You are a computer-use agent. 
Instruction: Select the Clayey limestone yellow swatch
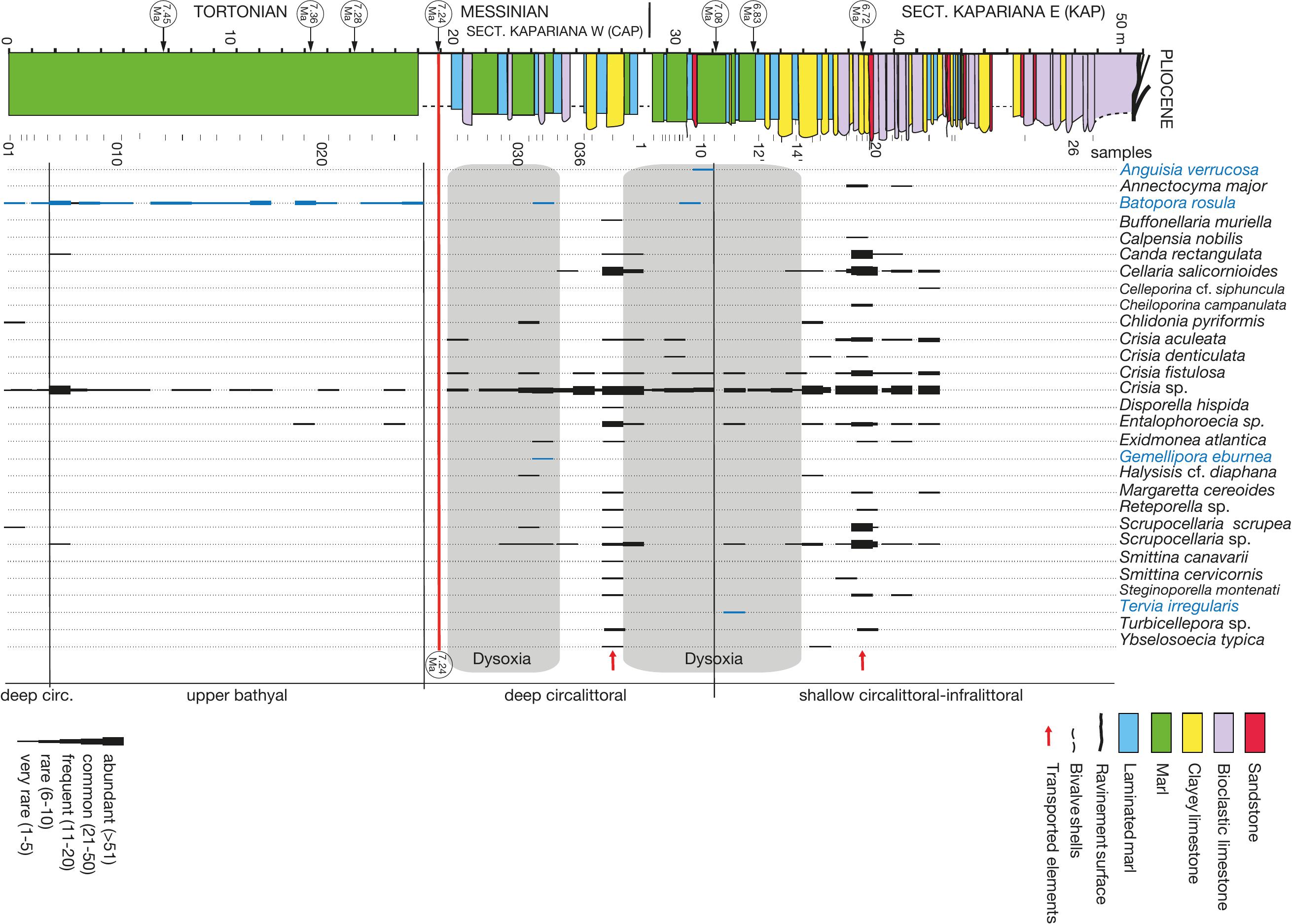tap(1192, 732)
